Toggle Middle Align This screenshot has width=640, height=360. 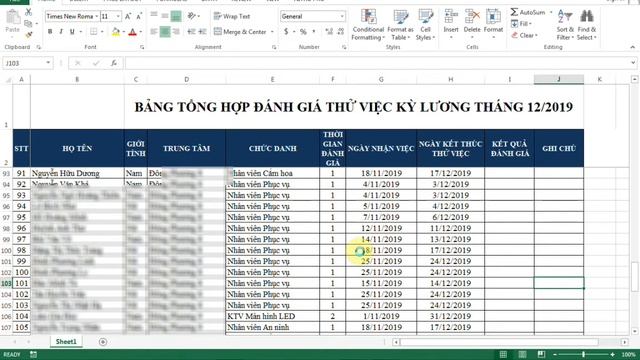tap(165, 16)
